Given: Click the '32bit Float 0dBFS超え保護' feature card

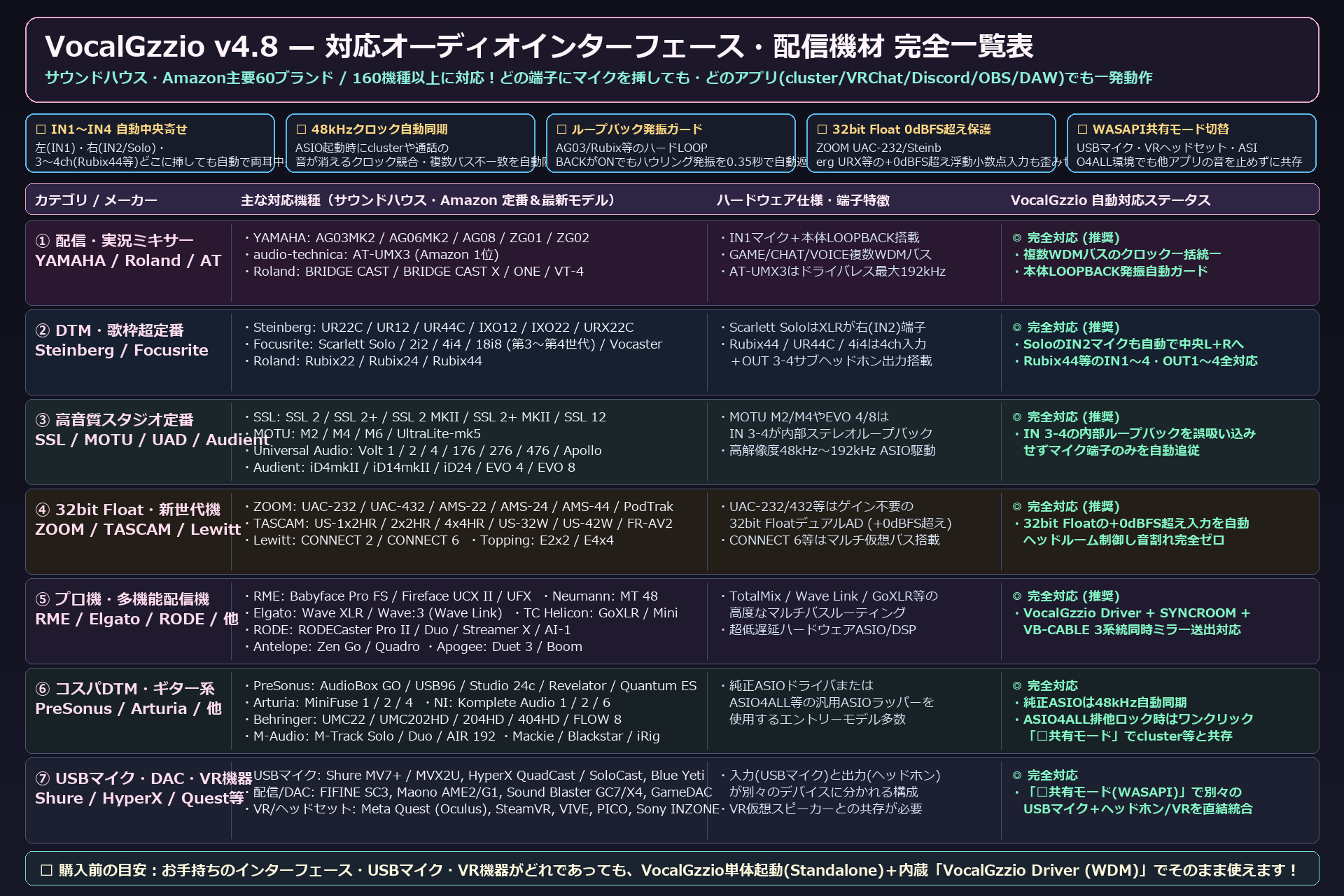Looking at the screenshot, I should [931, 143].
